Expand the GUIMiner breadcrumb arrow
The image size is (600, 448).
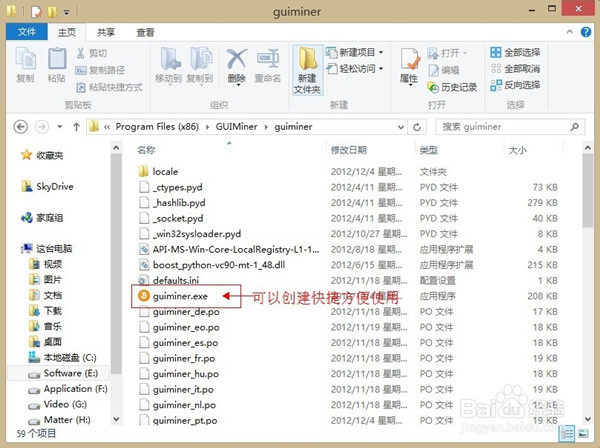[x=266, y=127]
